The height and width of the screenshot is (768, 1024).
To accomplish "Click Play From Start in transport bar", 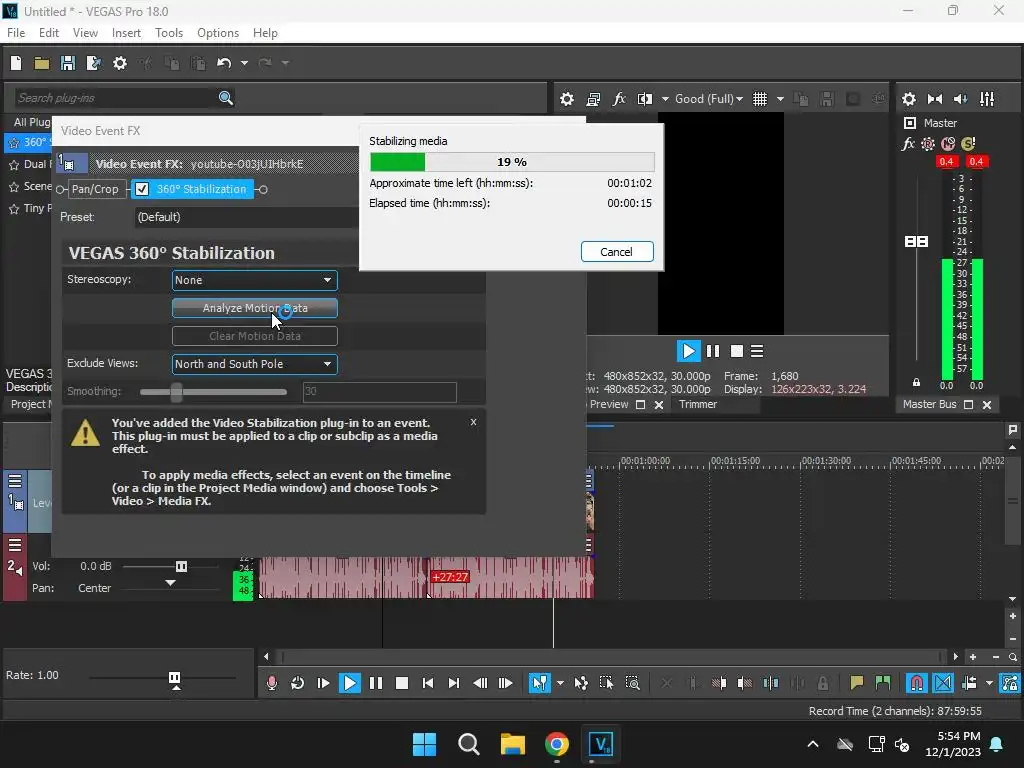I will (323, 683).
